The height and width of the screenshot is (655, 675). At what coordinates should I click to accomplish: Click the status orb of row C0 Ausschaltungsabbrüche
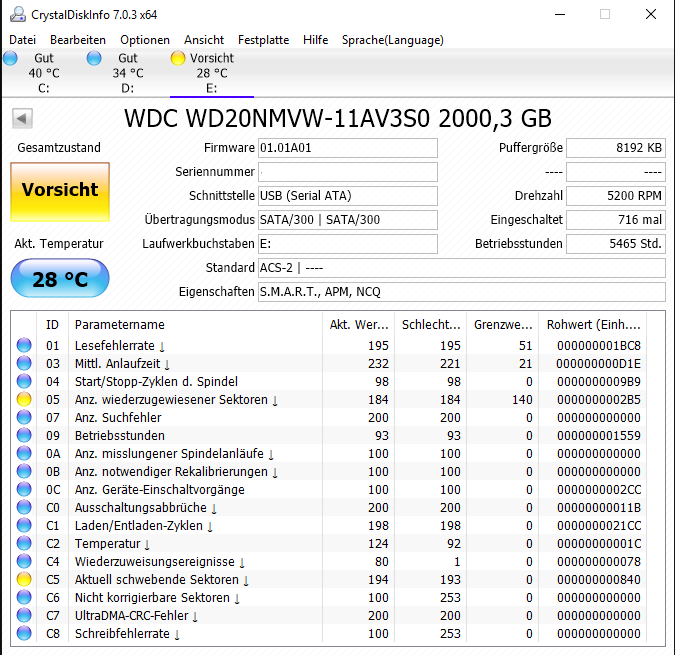[24, 507]
